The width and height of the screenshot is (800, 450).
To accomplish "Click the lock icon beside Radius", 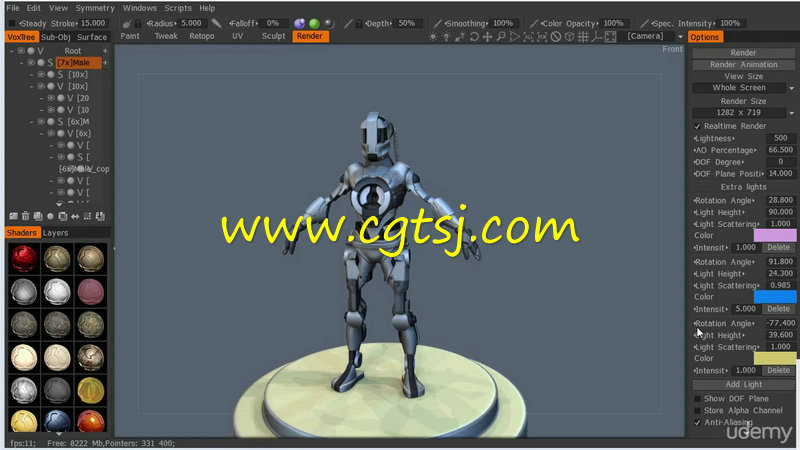I will 138,23.
